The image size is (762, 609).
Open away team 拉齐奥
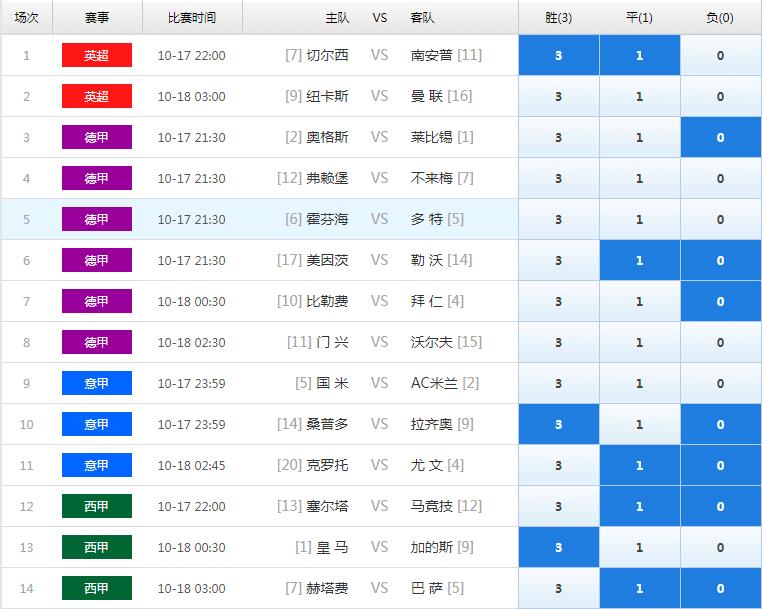(432, 424)
